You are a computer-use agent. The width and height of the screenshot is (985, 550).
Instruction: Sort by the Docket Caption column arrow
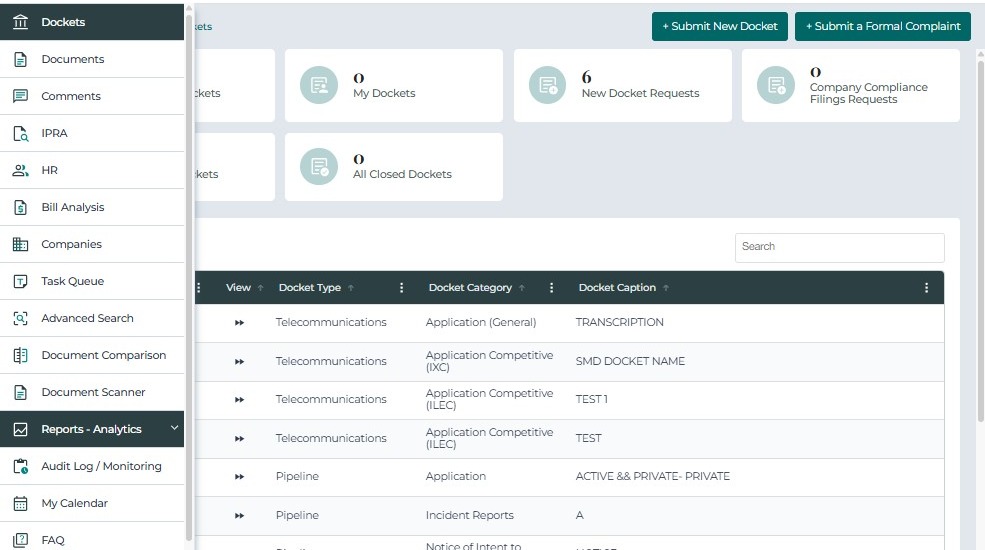click(666, 288)
